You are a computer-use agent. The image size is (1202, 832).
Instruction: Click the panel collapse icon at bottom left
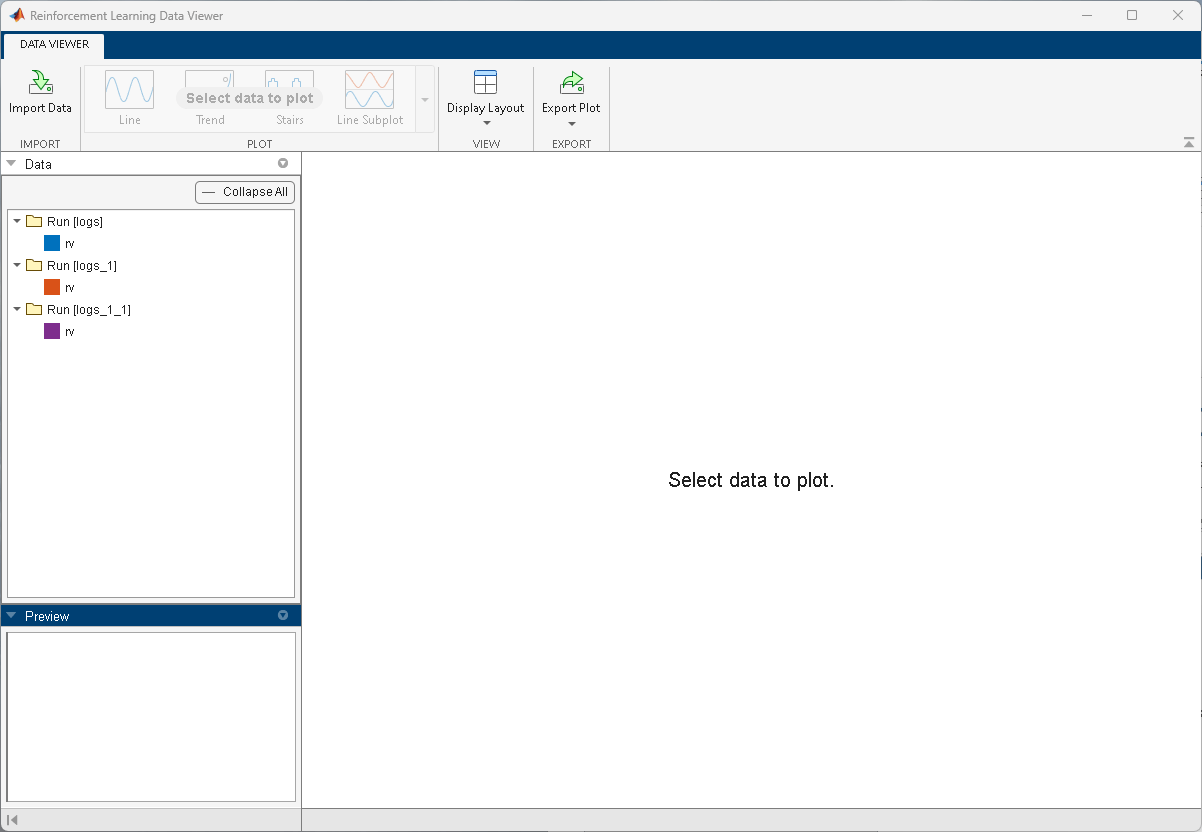pyautogui.click(x=12, y=820)
